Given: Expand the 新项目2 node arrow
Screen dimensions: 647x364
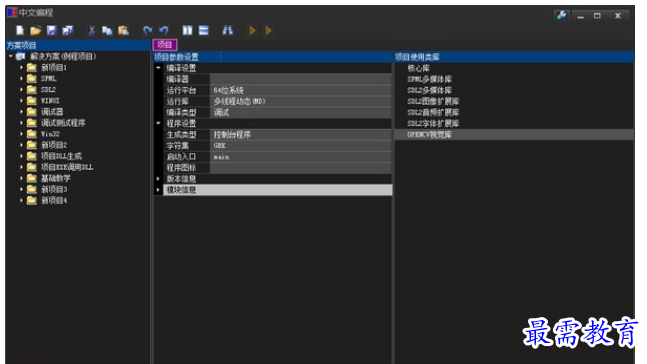Looking at the screenshot, I should click(x=21, y=145).
